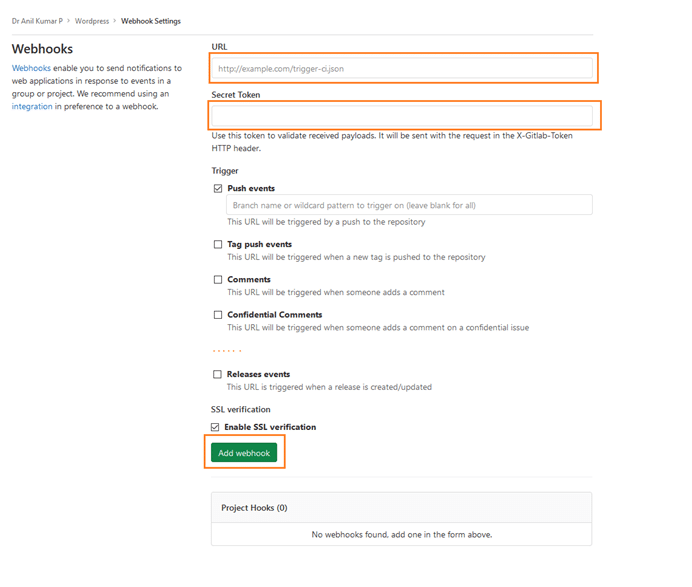The width and height of the screenshot is (692, 587).
Task: Tick the Push events checkbox
Action: [218, 188]
